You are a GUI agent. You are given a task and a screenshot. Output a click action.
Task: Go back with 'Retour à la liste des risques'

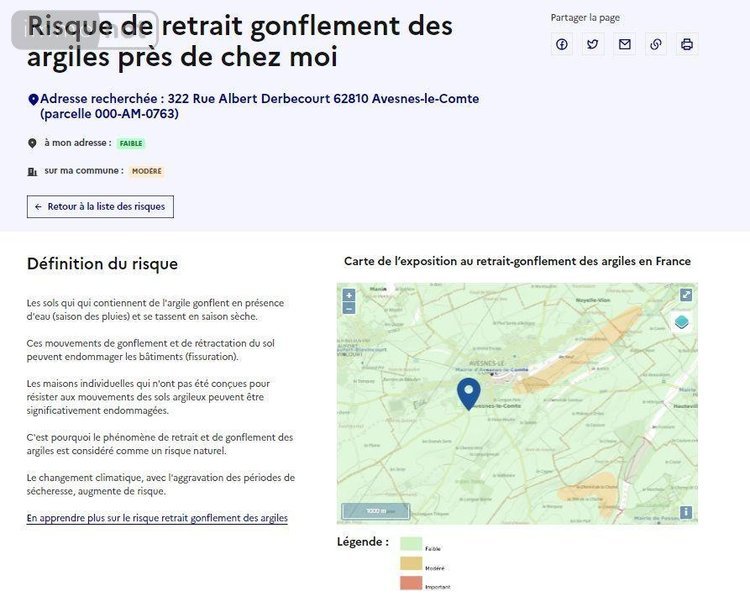pos(101,206)
